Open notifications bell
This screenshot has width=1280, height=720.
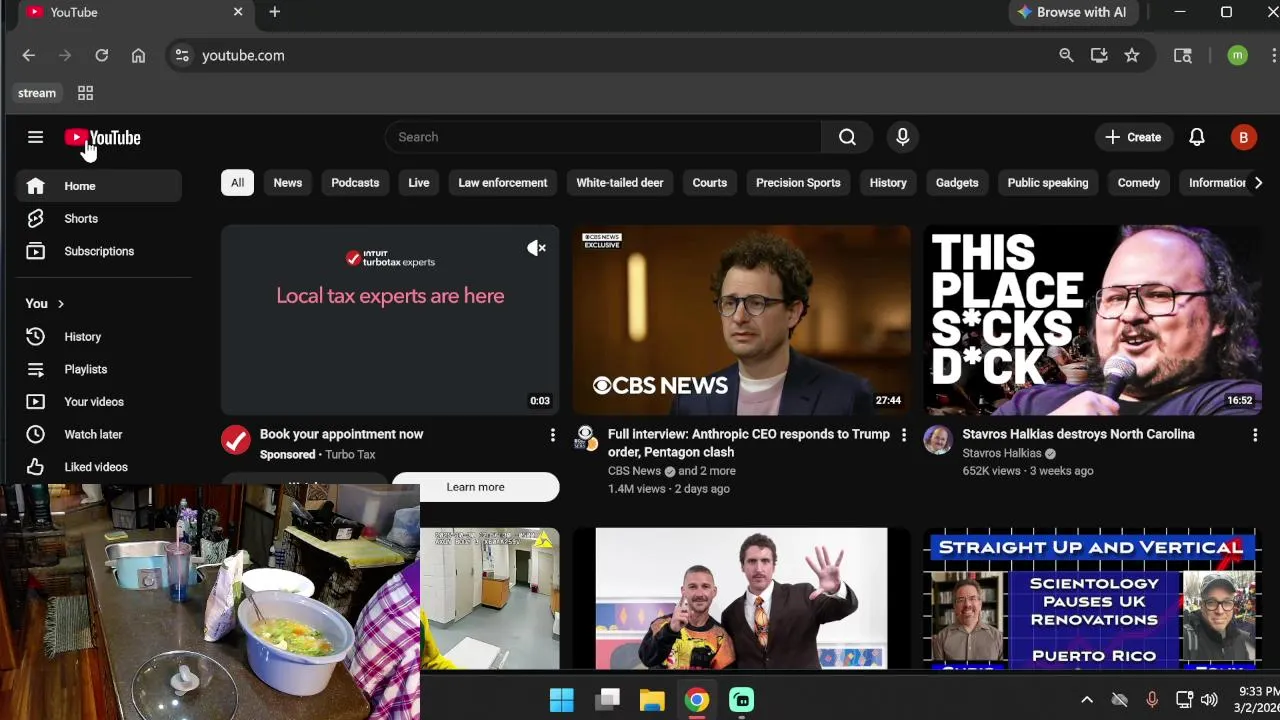[1197, 137]
